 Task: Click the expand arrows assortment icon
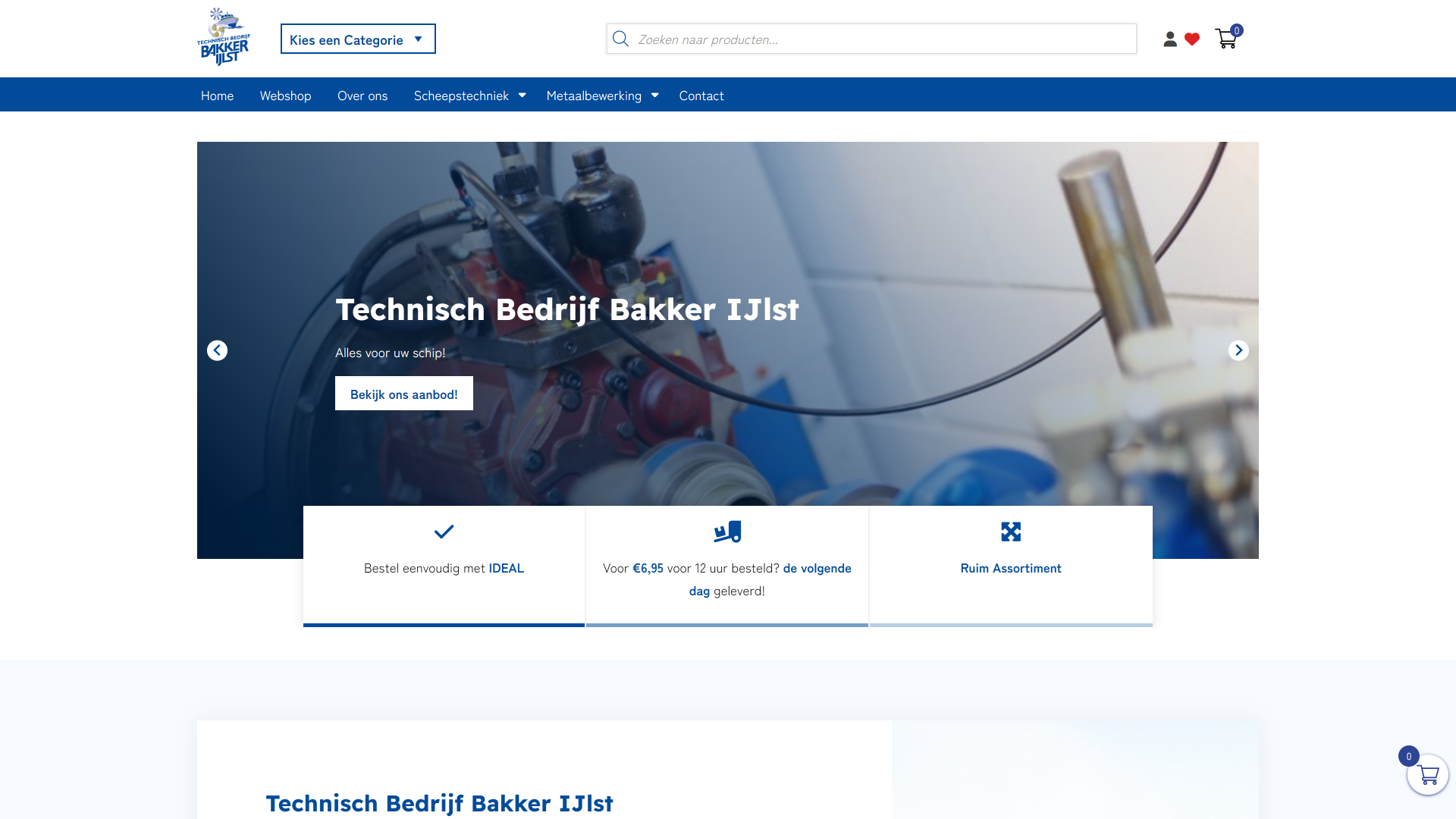(x=1011, y=532)
